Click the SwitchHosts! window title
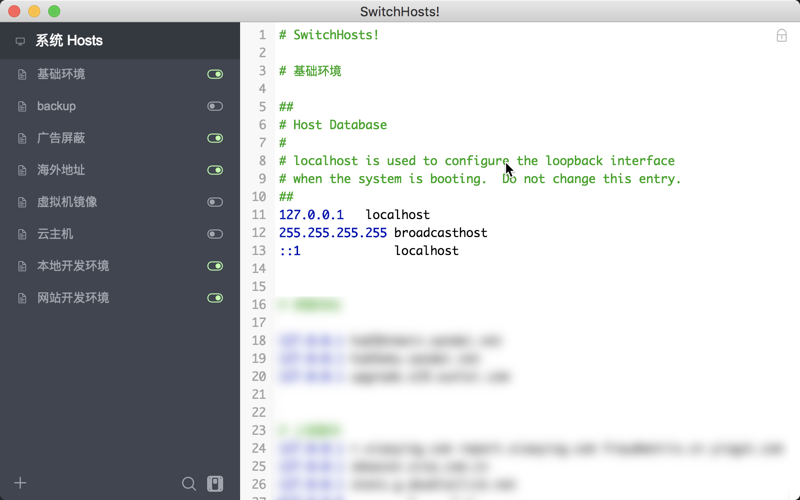The image size is (800, 500). [x=399, y=11]
